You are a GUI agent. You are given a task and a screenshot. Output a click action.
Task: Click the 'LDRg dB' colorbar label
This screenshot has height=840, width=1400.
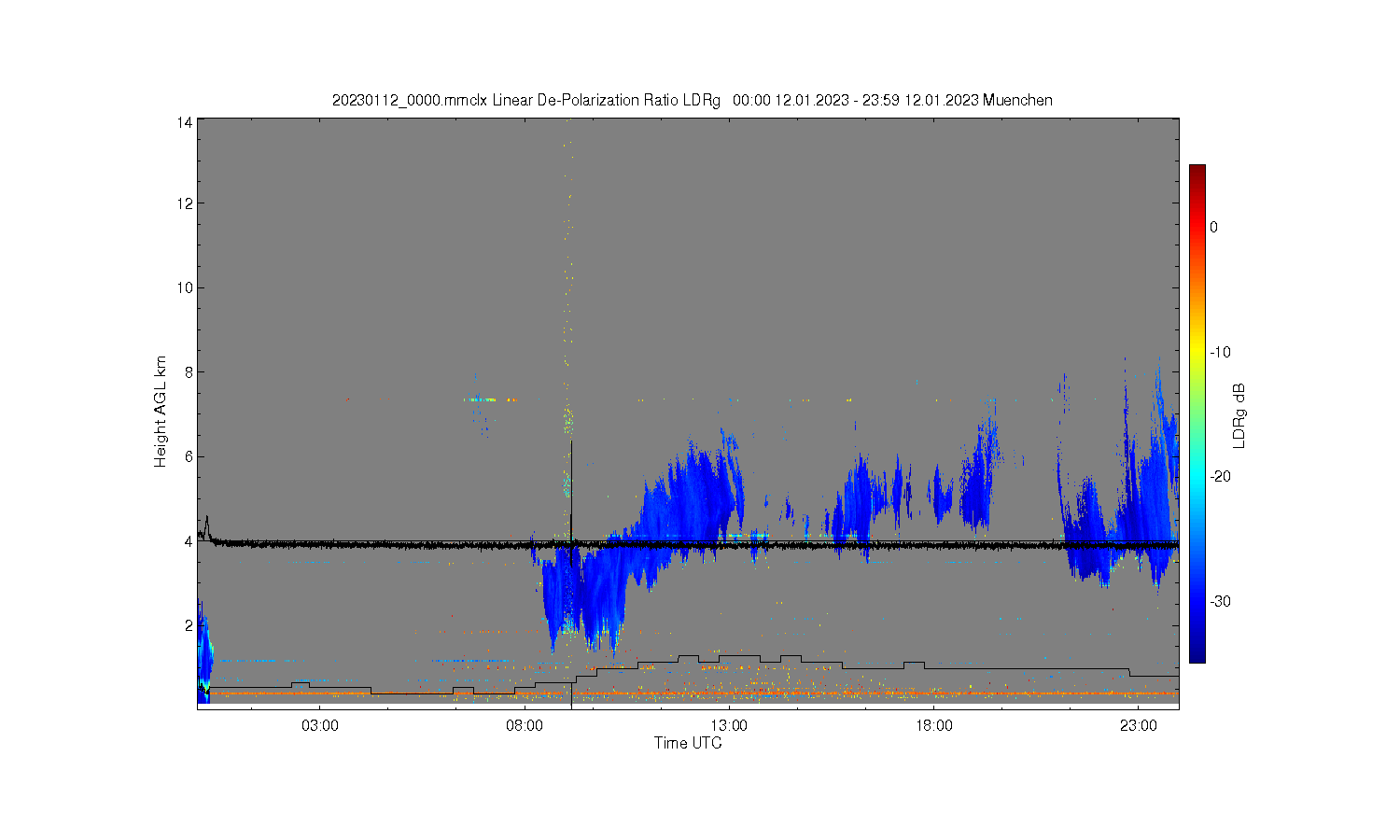(1239, 415)
